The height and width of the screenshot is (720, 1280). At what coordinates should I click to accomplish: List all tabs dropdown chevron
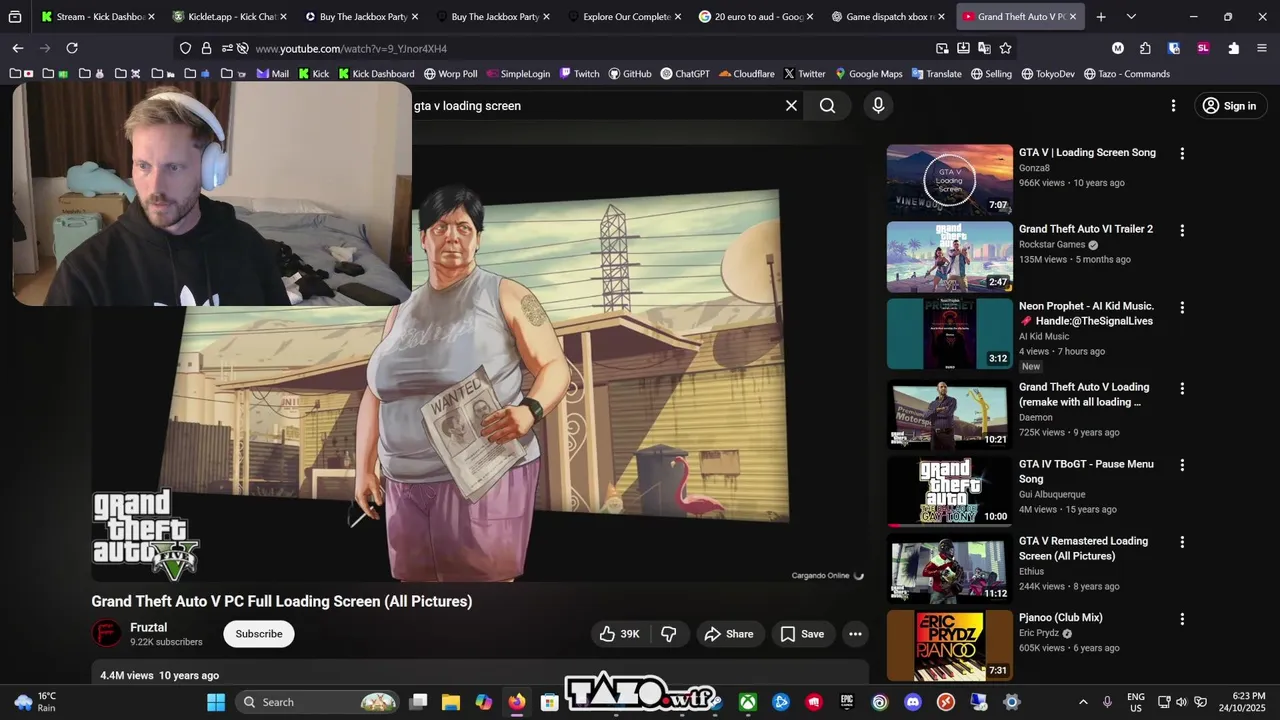[1131, 16]
